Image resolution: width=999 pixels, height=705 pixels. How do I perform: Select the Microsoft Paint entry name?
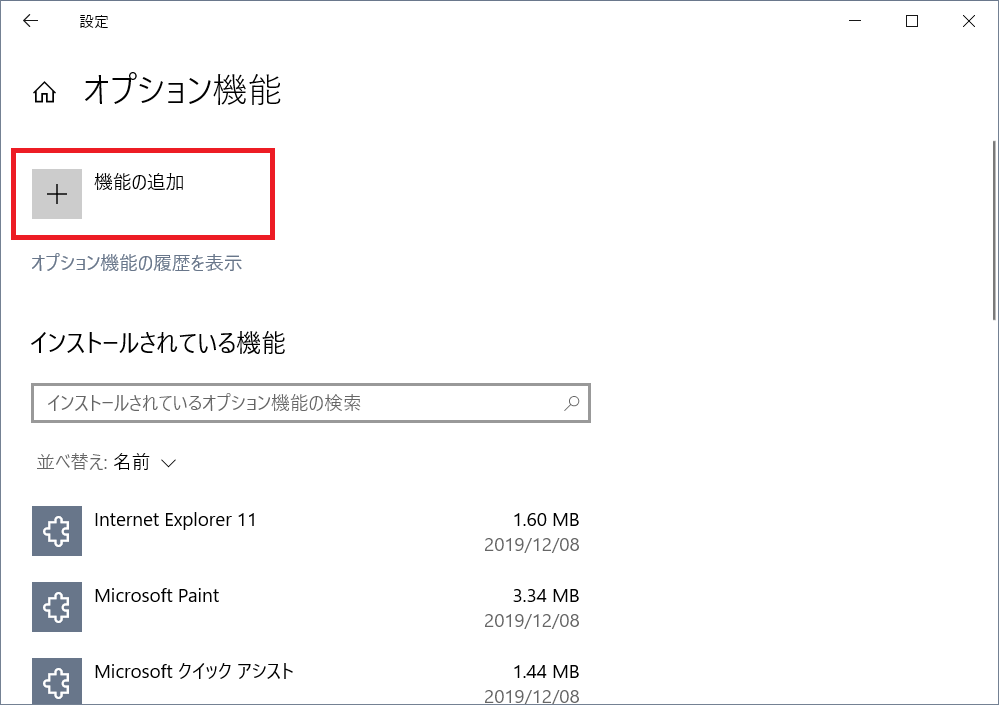[157, 595]
